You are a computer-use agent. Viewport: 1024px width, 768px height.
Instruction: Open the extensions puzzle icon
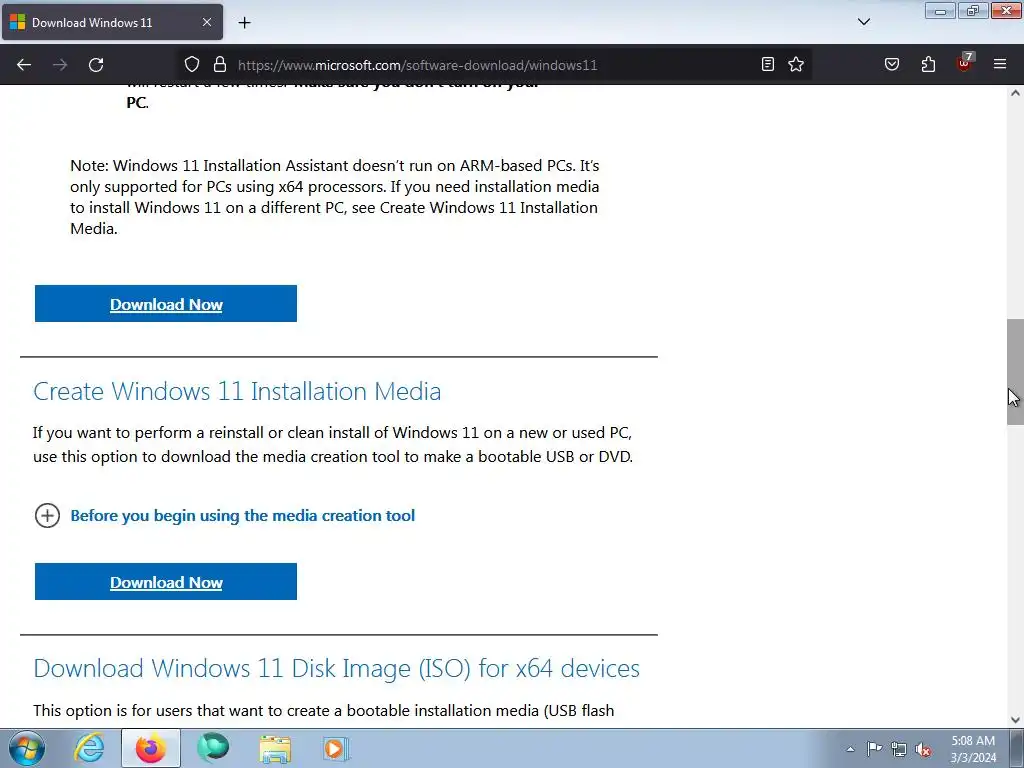click(x=928, y=64)
